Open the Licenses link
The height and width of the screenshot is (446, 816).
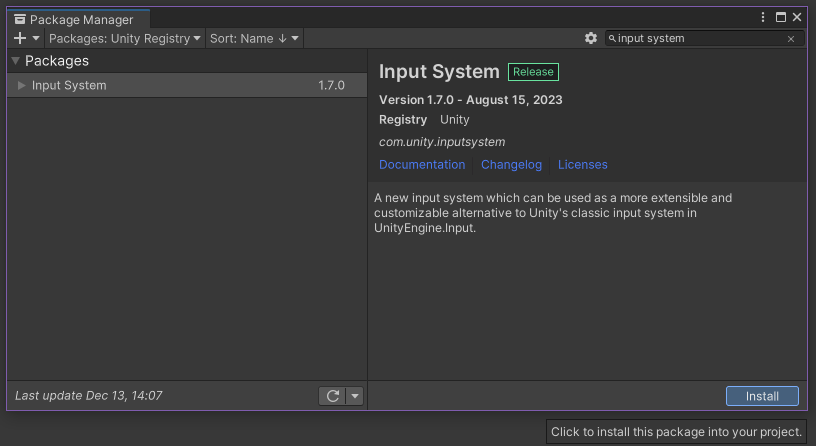pyautogui.click(x=583, y=165)
